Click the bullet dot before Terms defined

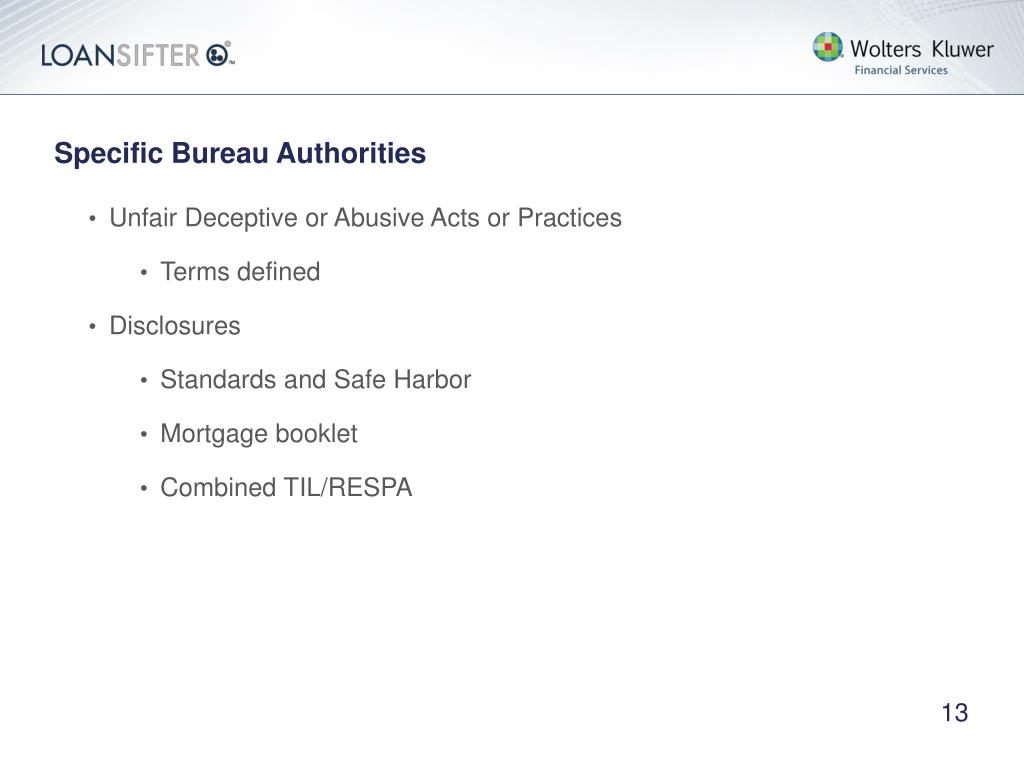pyautogui.click(x=144, y=272)
